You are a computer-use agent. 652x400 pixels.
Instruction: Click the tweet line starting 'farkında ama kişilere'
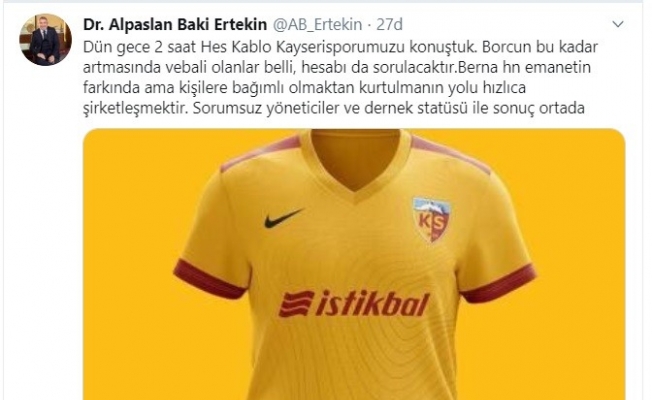tap(304, 88)
